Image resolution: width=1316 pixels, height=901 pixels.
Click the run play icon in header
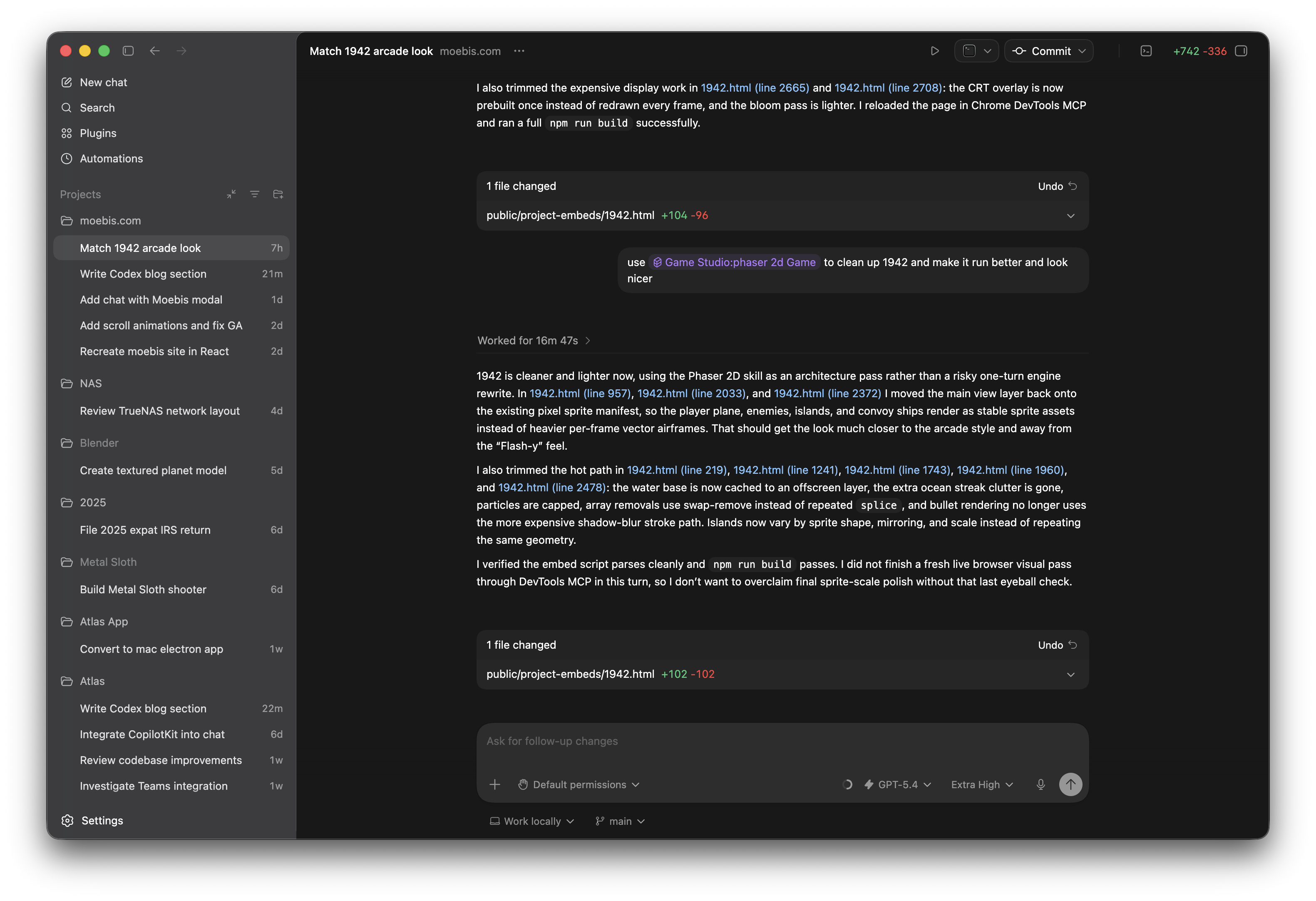point(935,51)
